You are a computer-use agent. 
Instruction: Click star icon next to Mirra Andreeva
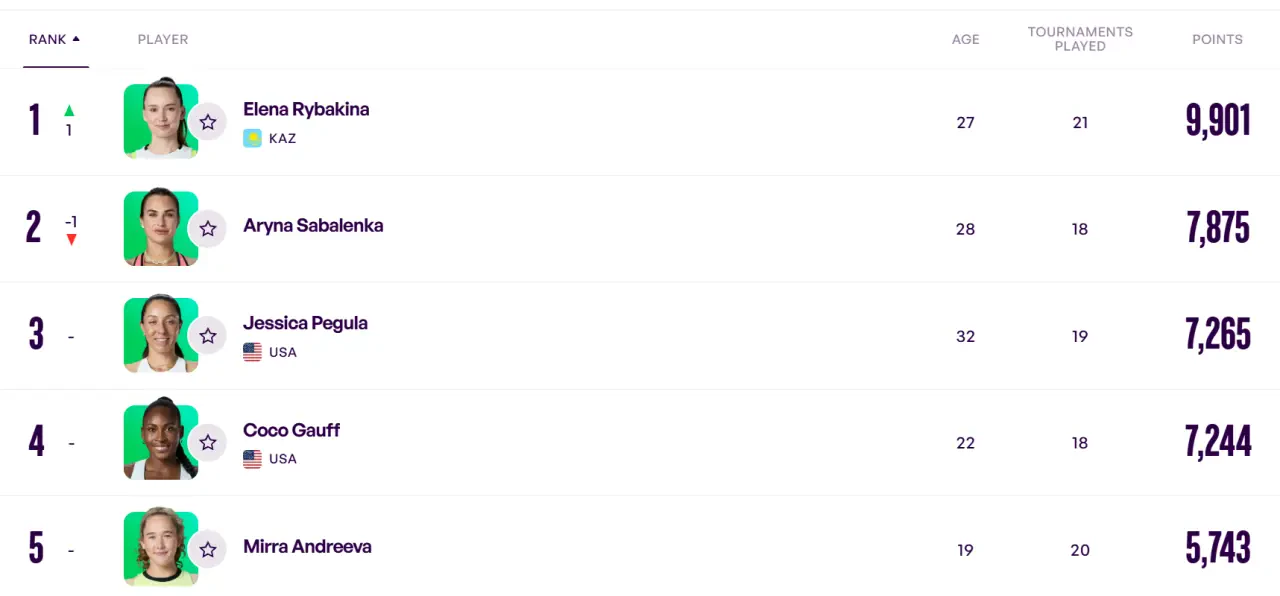tap(208, 549)
